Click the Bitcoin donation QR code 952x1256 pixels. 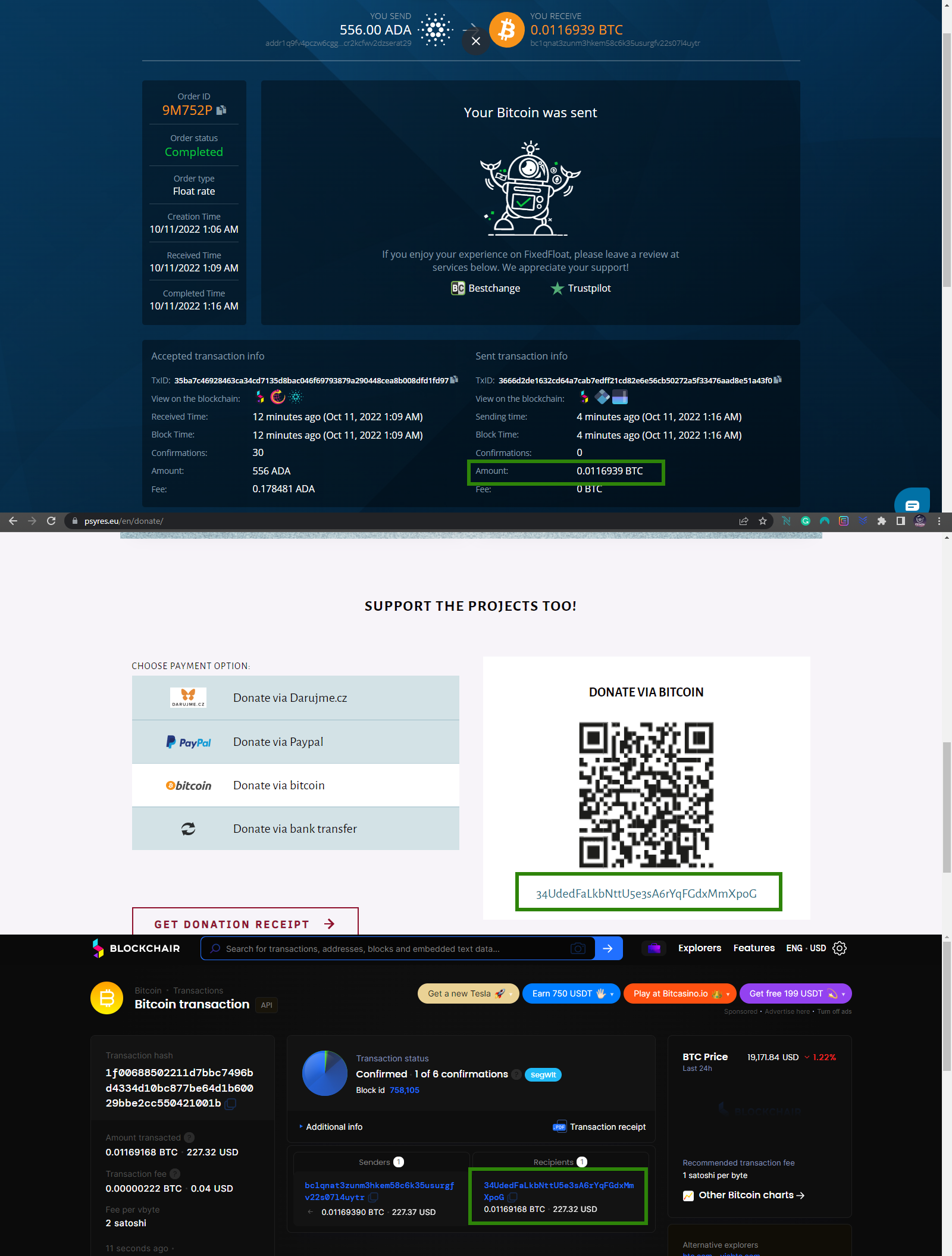coord(646,795)
